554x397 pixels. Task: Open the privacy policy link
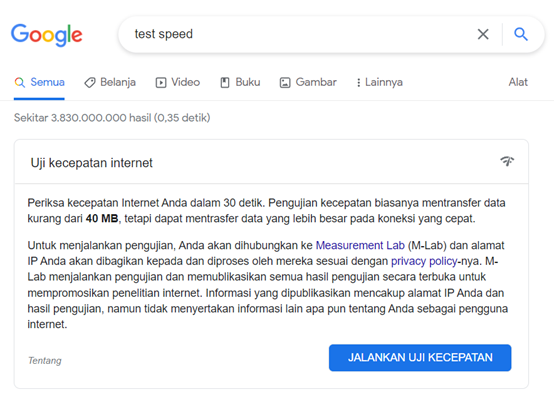coord(424,261)
